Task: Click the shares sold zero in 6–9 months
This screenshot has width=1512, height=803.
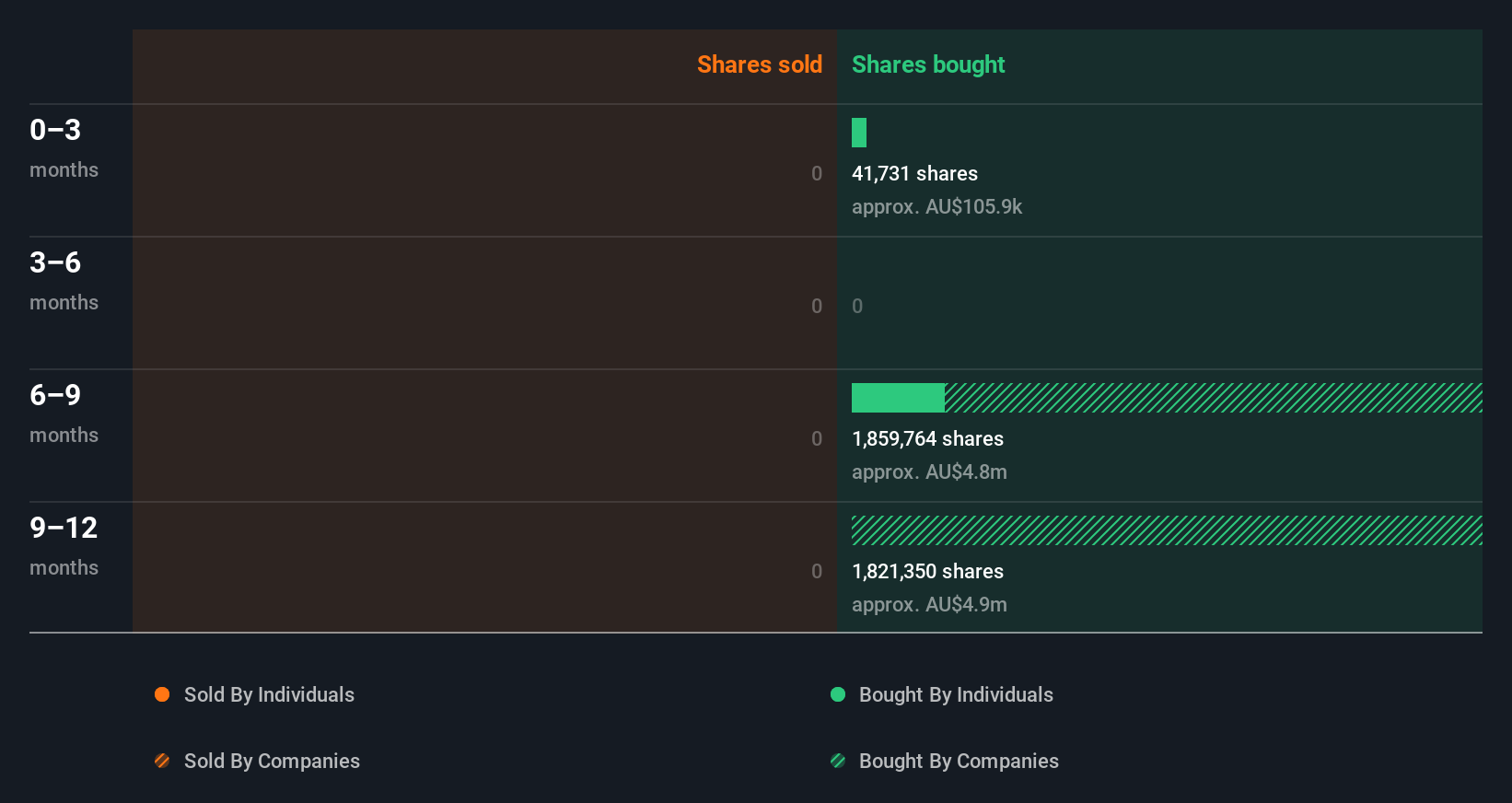Action: point(817,438)
